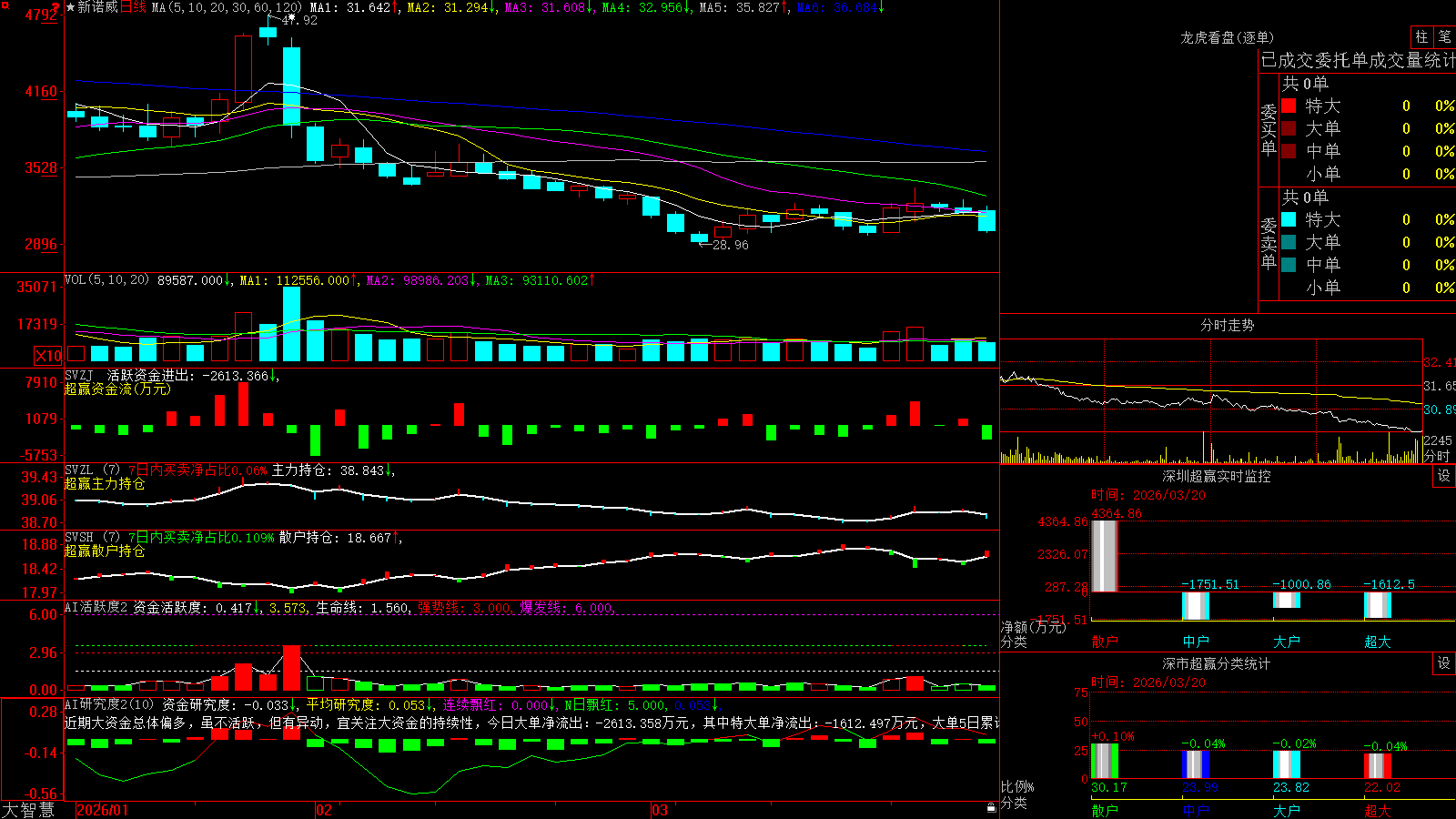
Task: Click the X10 volume scale box
Action: (48, 356)
